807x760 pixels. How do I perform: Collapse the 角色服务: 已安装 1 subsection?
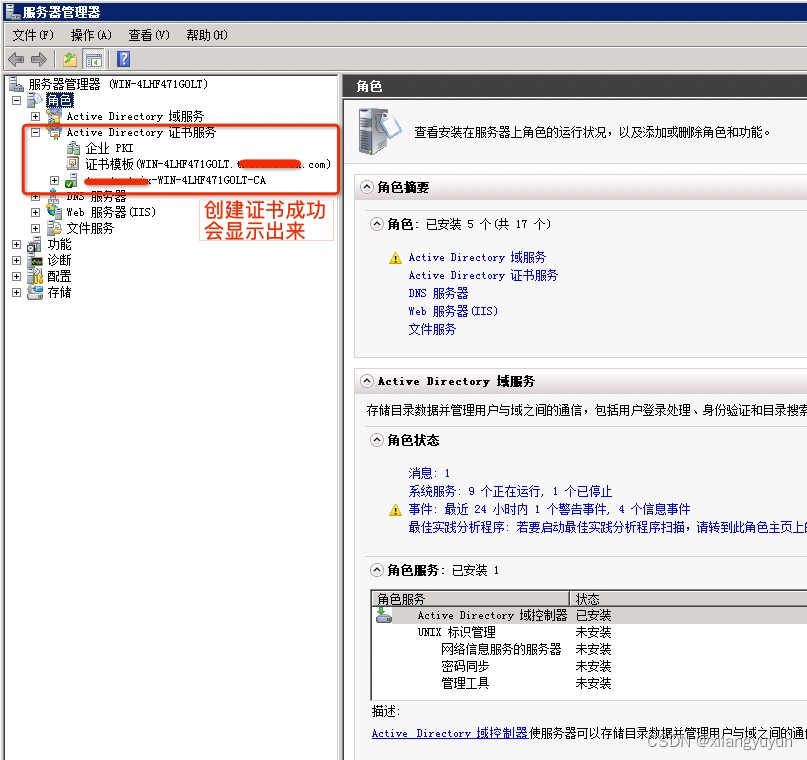(377, 570)
